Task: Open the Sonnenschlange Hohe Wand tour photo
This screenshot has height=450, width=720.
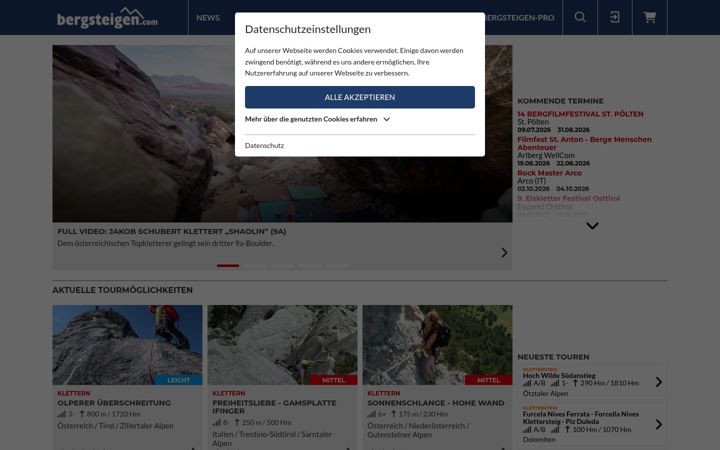Action: [x=437, y=345]
